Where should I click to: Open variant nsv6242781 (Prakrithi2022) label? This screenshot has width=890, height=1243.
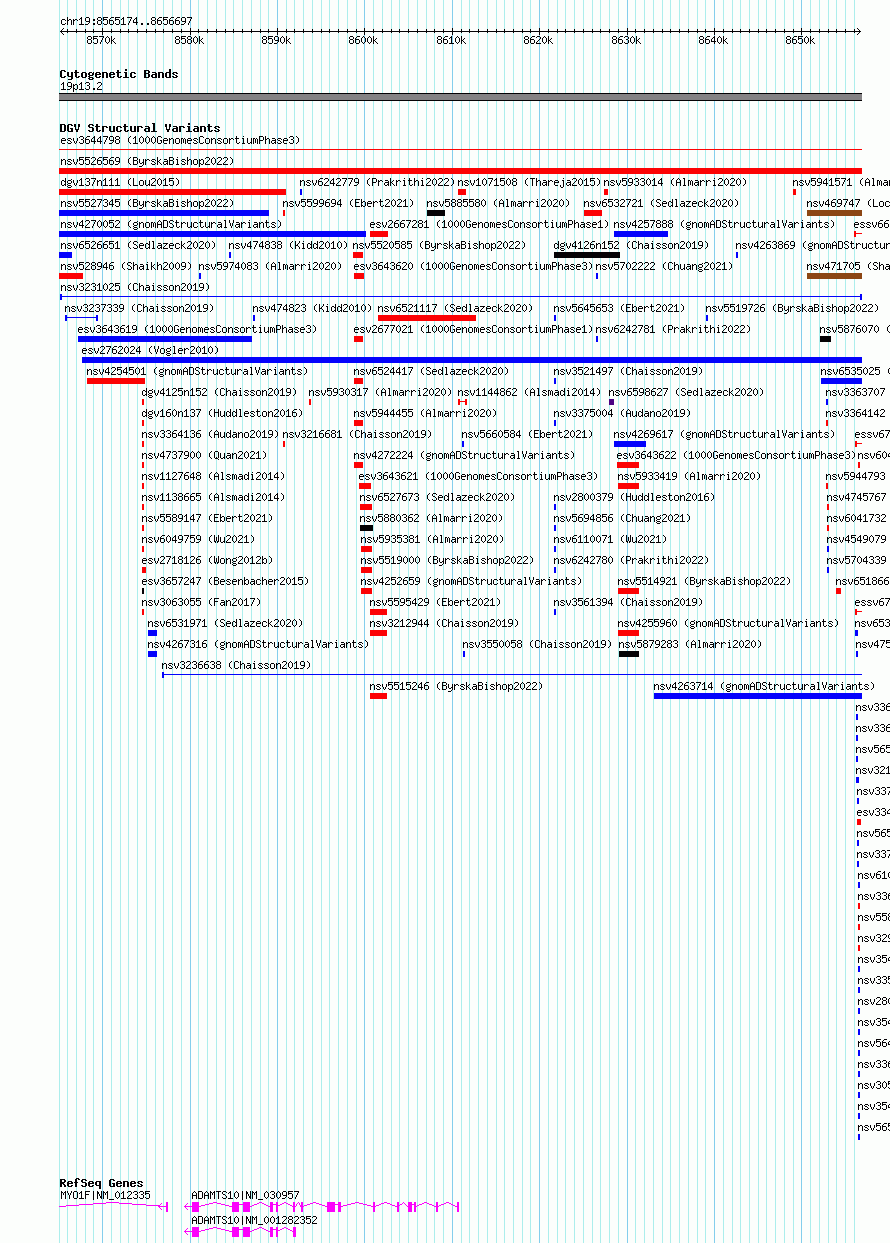[x=673, y=330]
